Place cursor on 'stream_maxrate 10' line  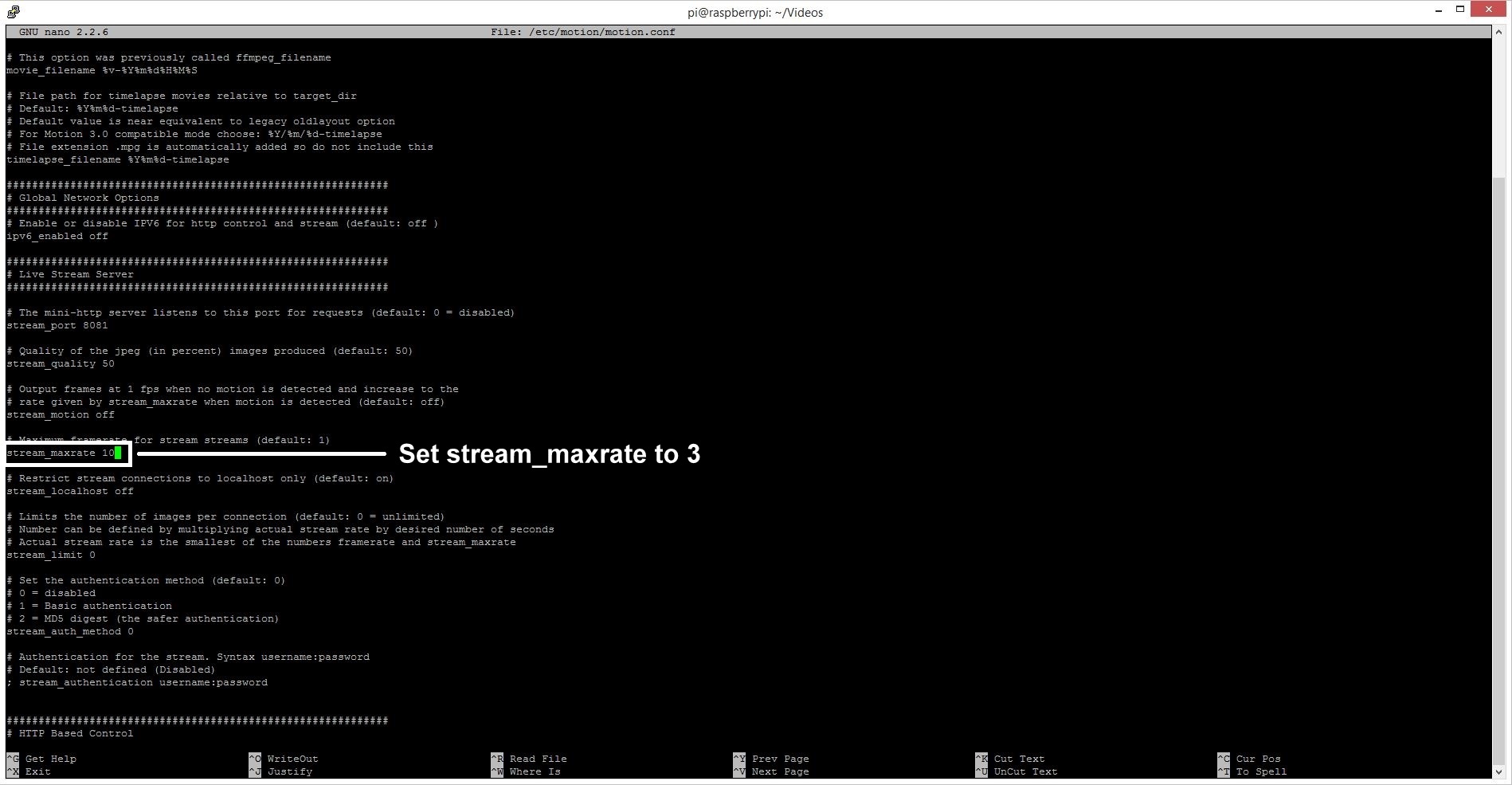61,453
